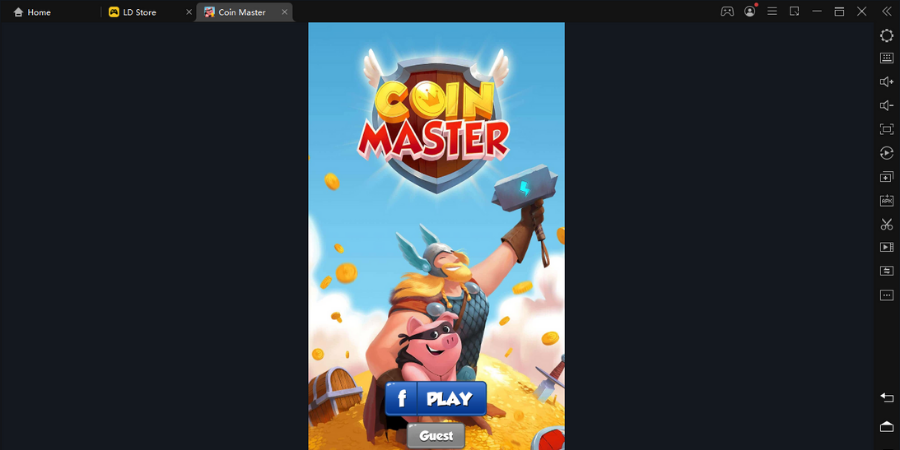Image resolution: width=900 pixels, height=450 pixels.
Task: Click the Guest login button
Action: coord(436,436)
